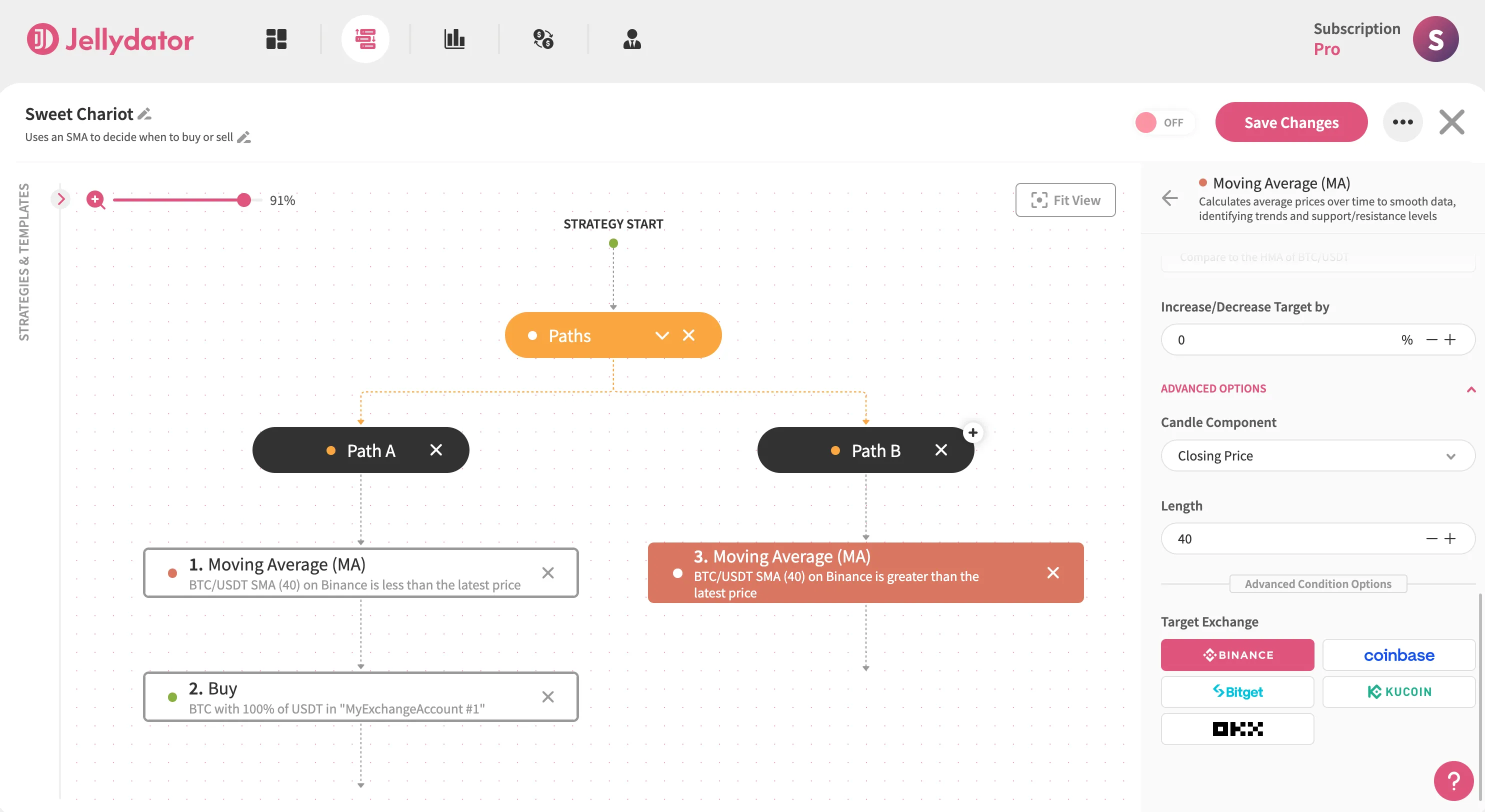Select the Strategies workflow icon
1485x812 pixels.
pos(366,38)
